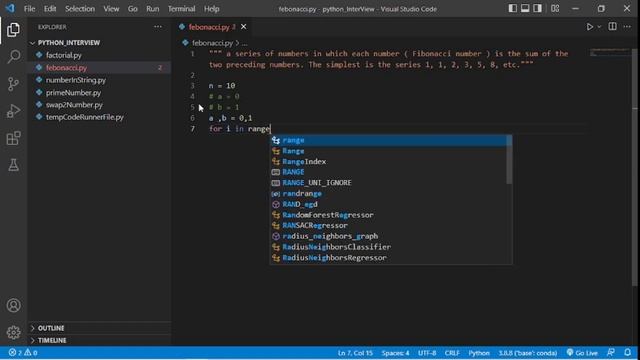
Task: Toggle the Secondary Side Bar layout icon
Action: [x=538, y=8]
